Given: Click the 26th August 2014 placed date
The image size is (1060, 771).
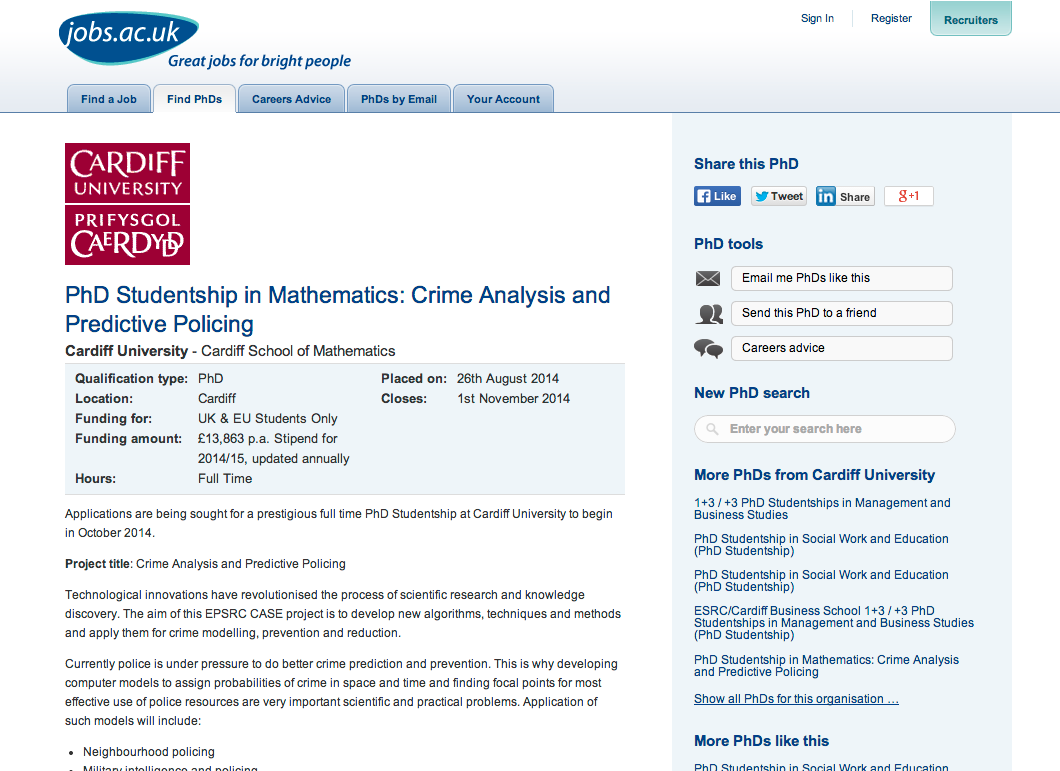Looking at the screenshot, I should [x=508, y=379].
